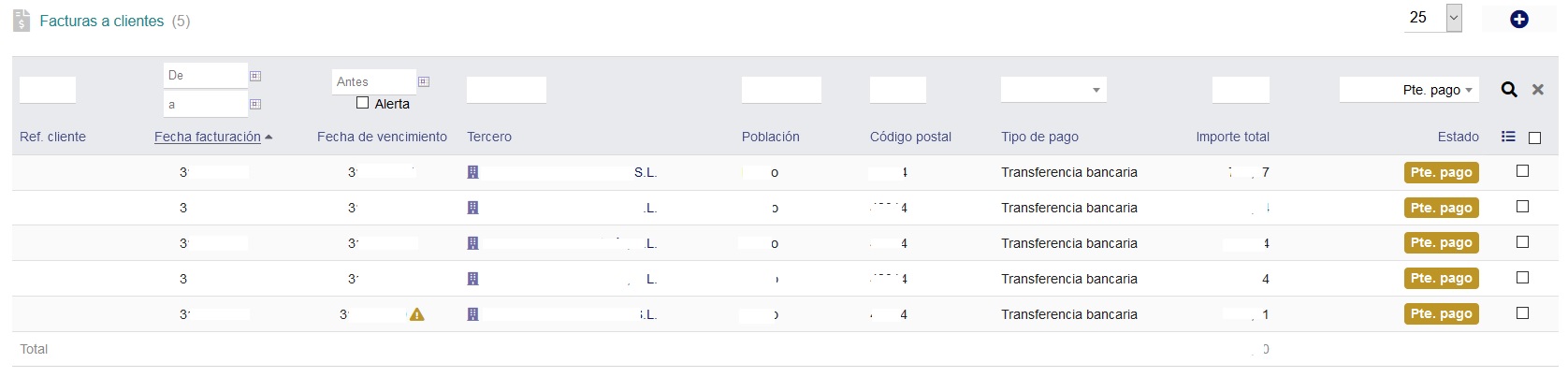Screen dimensions: 1568x377
Task: Sort by Importe total column header
Action: pyautogui.click(x=1232, y=137)
